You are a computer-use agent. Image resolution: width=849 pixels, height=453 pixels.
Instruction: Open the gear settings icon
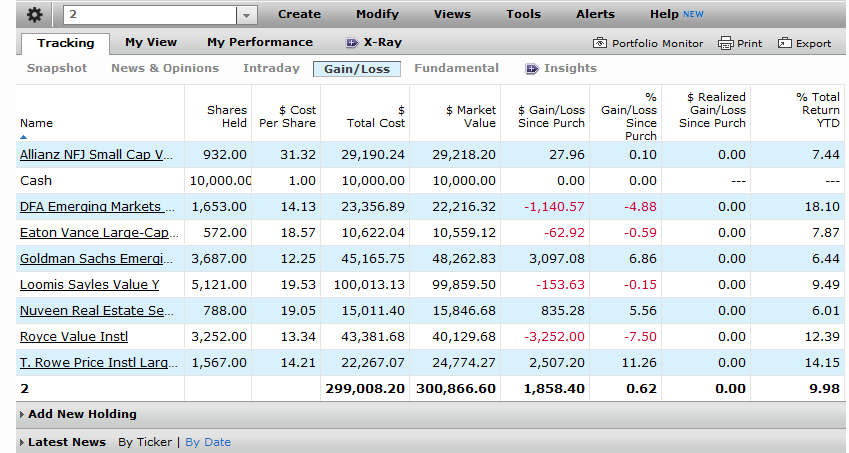[35, 15]
